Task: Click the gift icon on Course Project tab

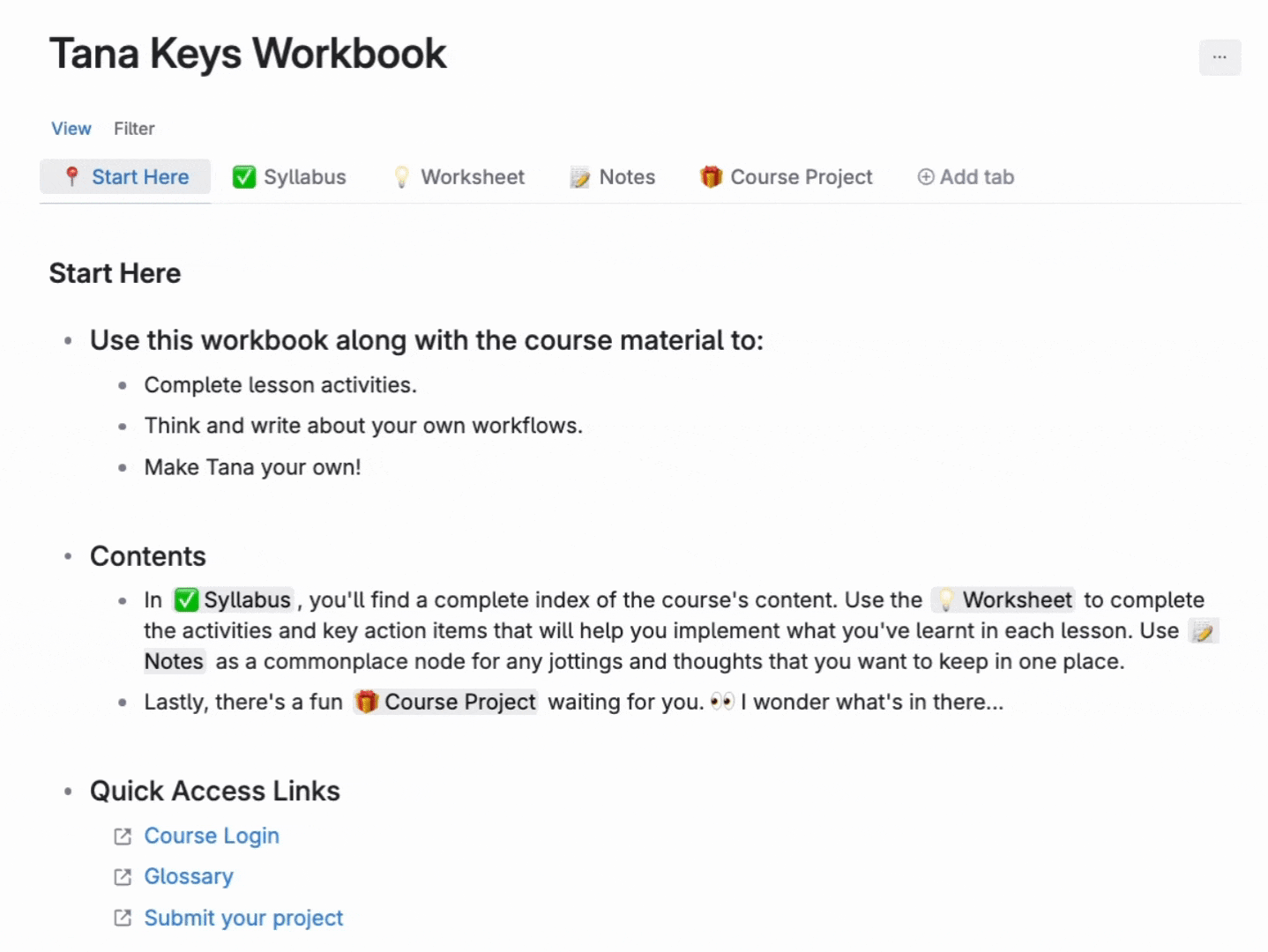Action: [711, 177]
